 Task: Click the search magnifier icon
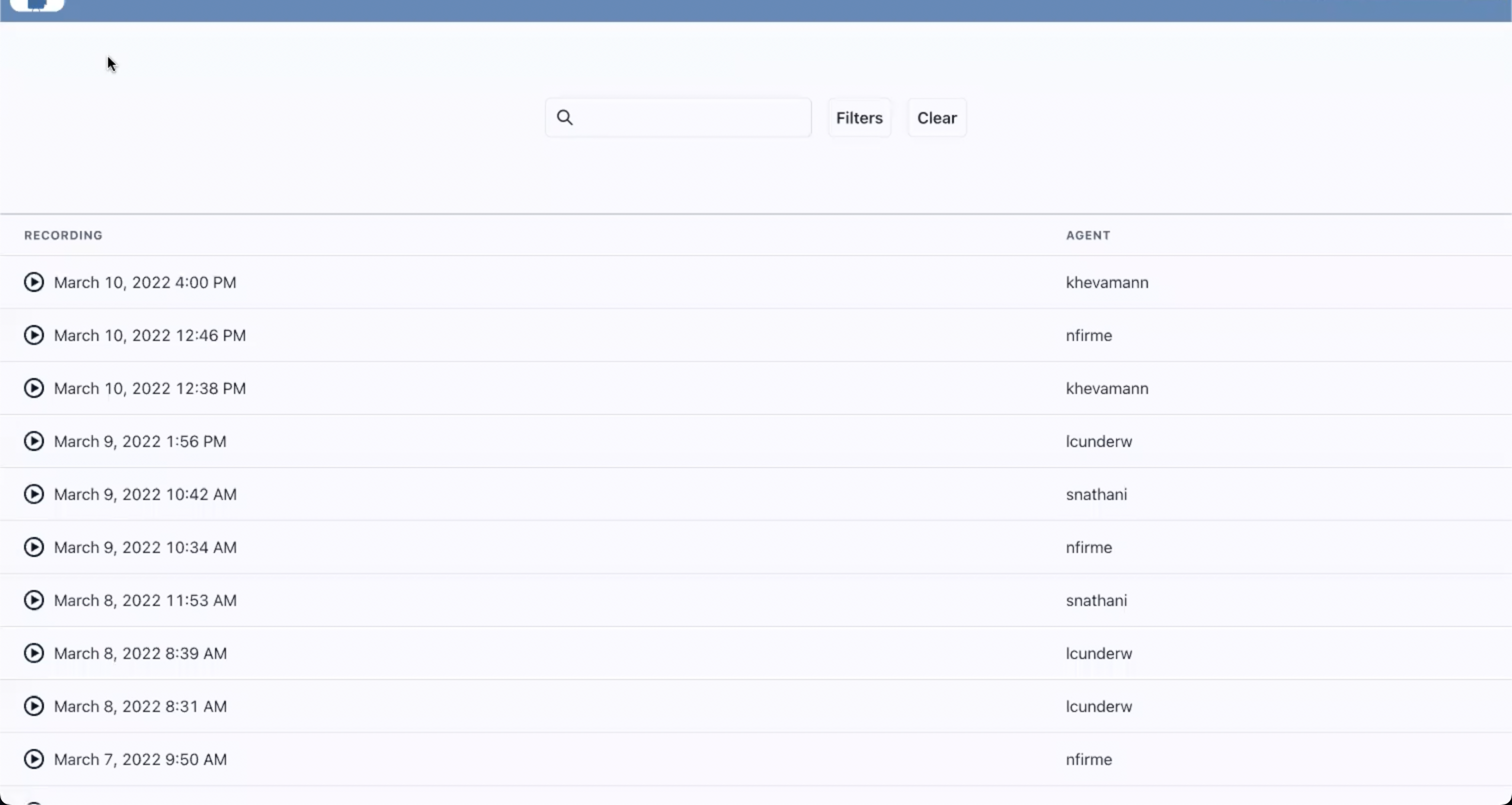[x=564, y=117]
